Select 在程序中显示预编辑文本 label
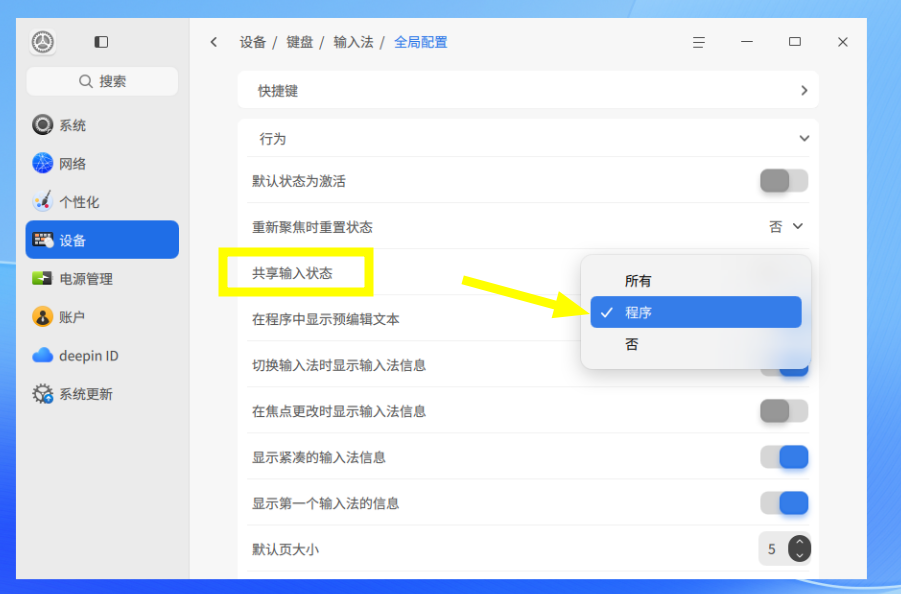Viewport: 901px width, 594px height. click(x=326, y=319)
